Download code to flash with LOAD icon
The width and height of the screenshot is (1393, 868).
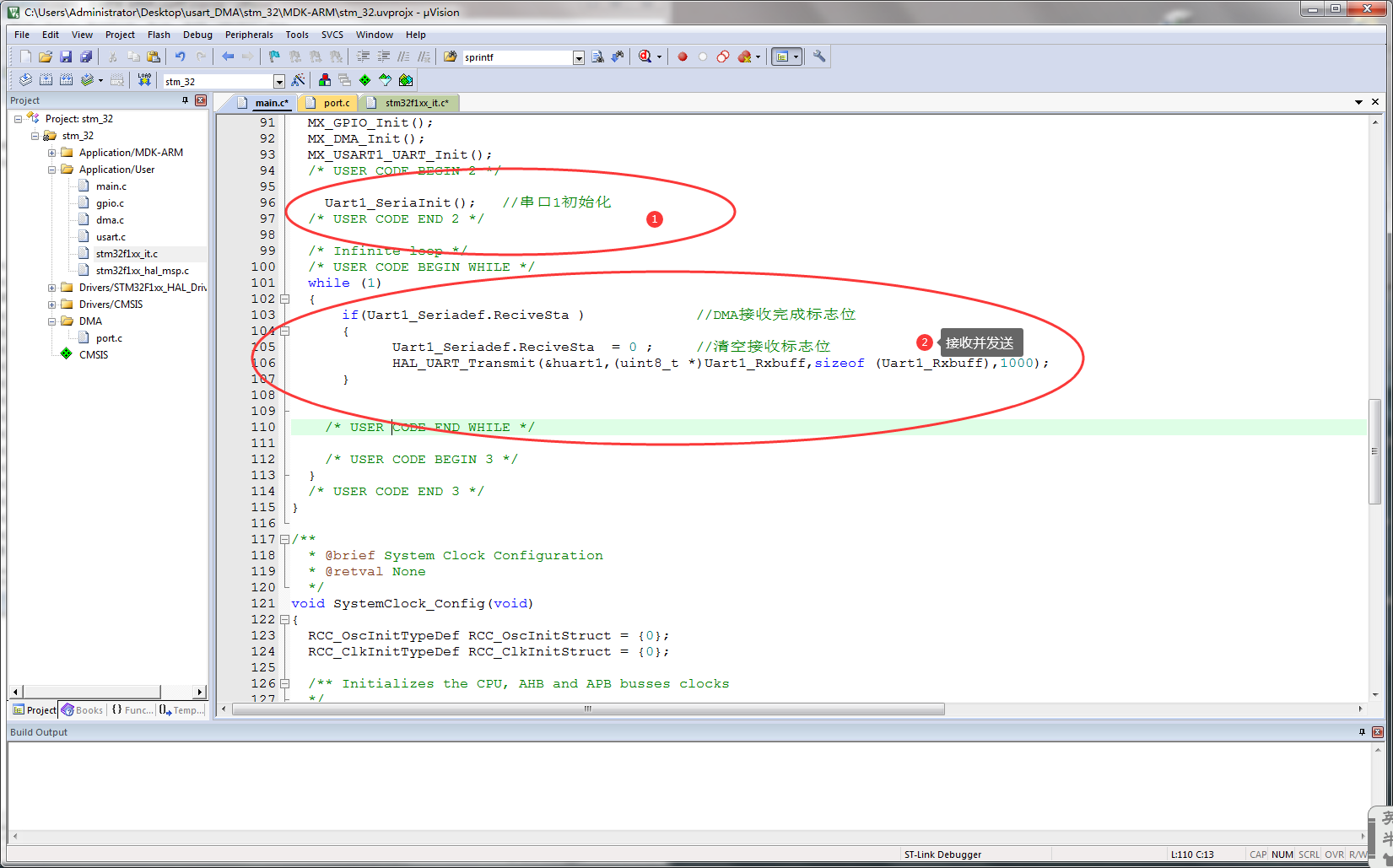(144, 80)
